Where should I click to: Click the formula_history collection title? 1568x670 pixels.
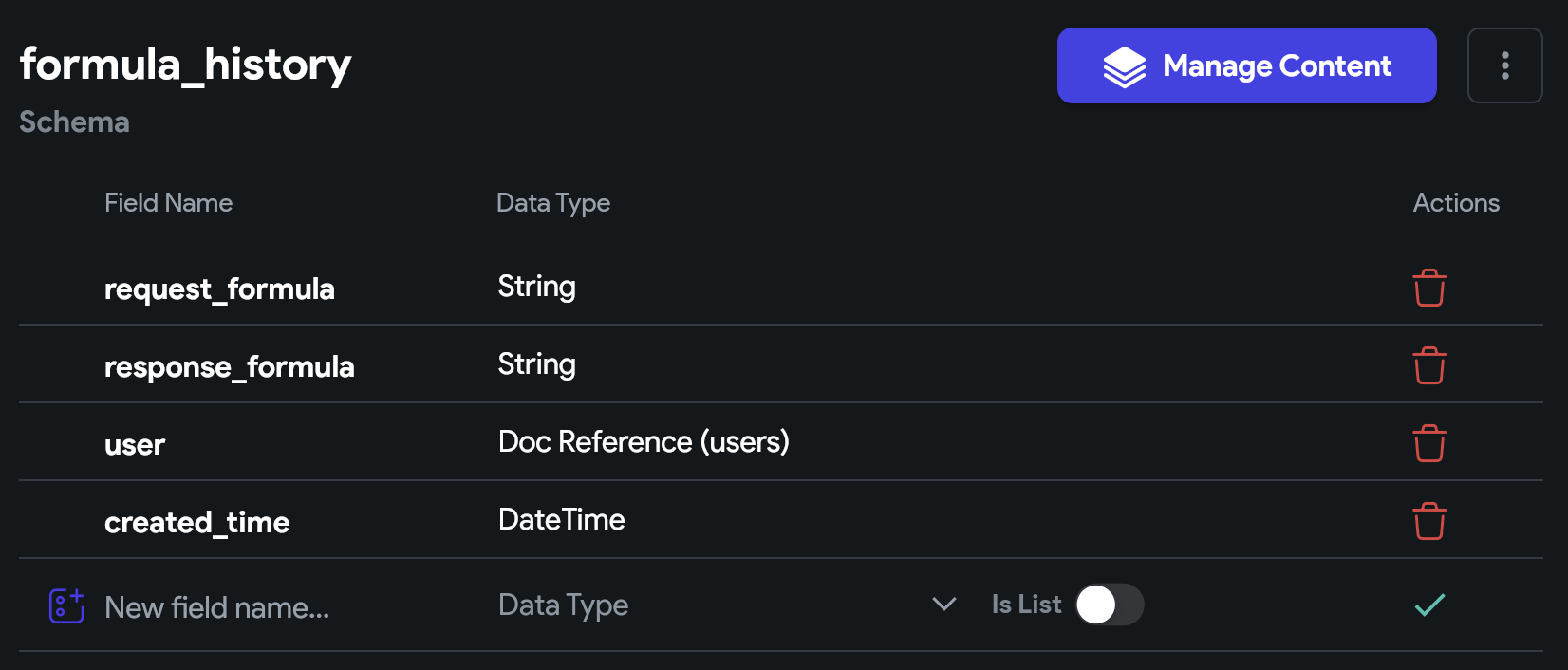pos(186,65)
